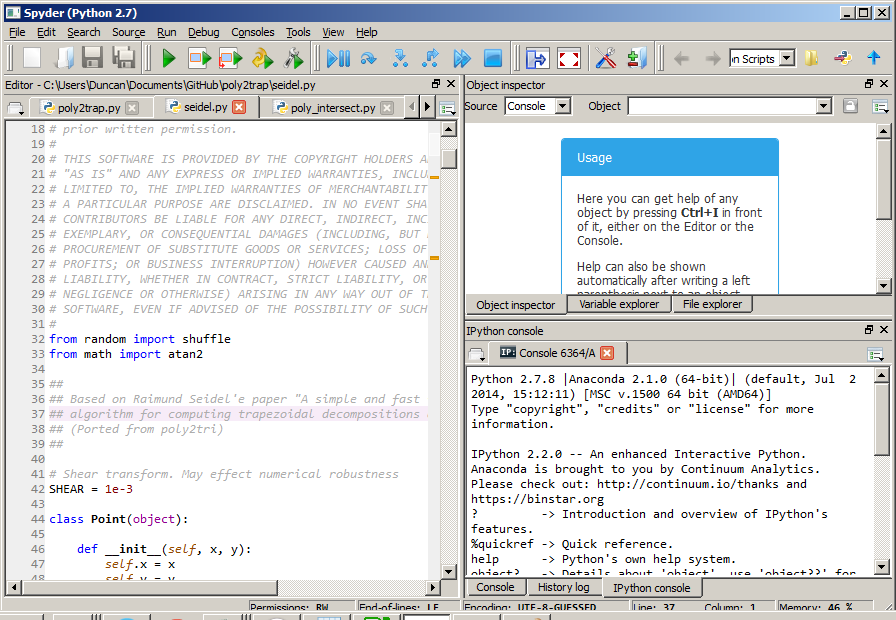The height and width of the screenshot is (620, 896).
Task: Toggle fullscreen mode with the red icon
Action: click(569, 59)
